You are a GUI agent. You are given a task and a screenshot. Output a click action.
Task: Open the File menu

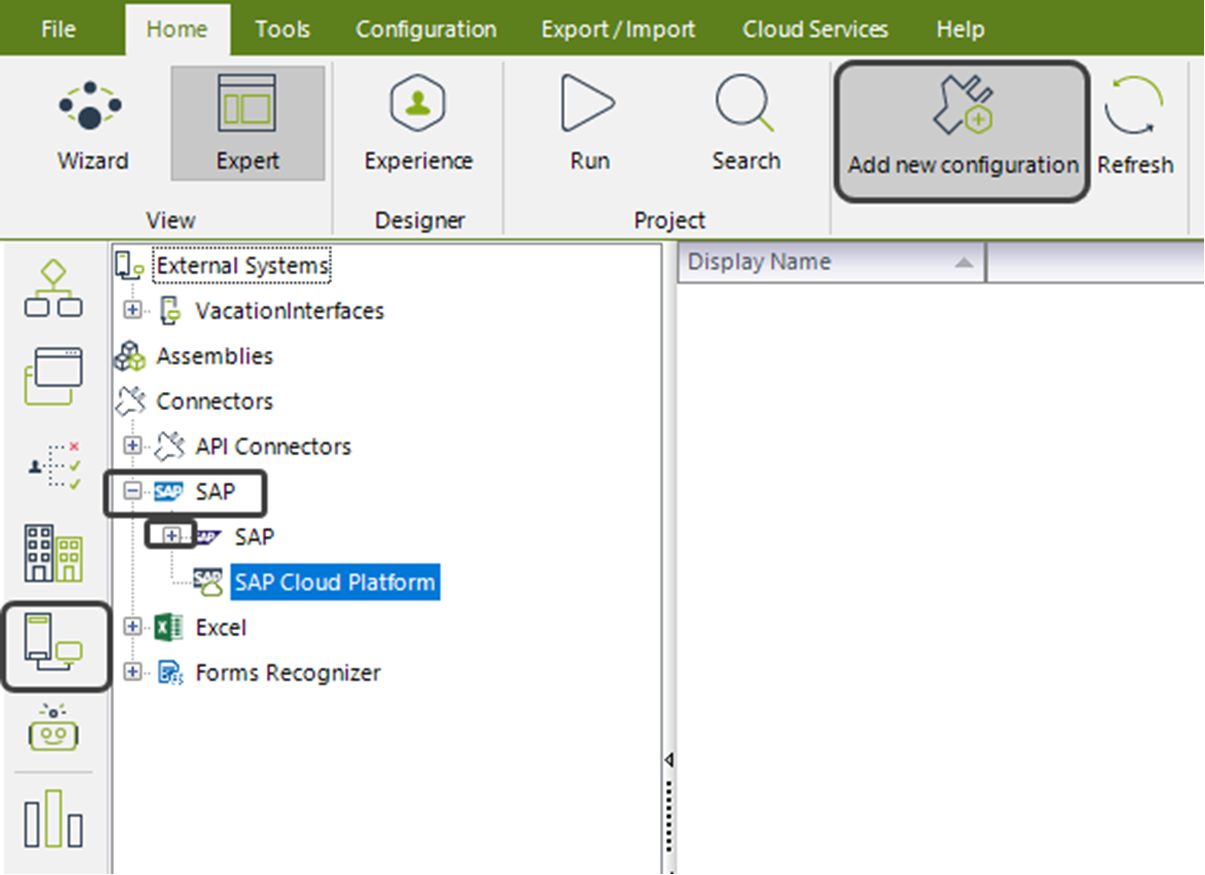(58, 29)
